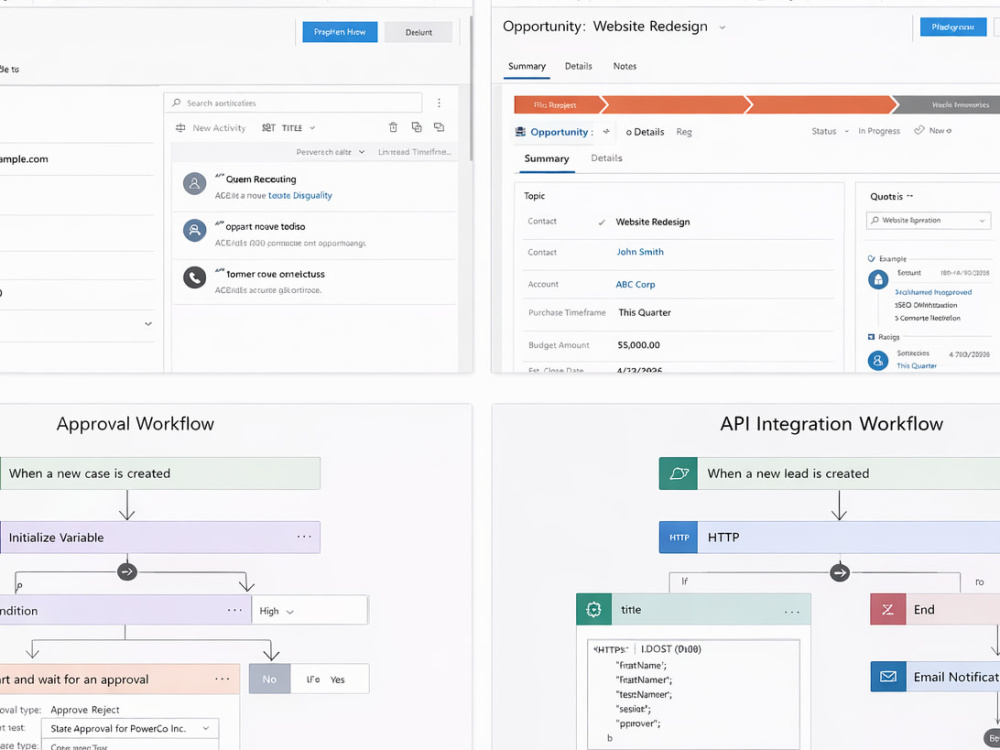The height and width of the screenshot is (750, 1000).
Task: Open the High priority dropdown
Action: click(x=309, y=611)
